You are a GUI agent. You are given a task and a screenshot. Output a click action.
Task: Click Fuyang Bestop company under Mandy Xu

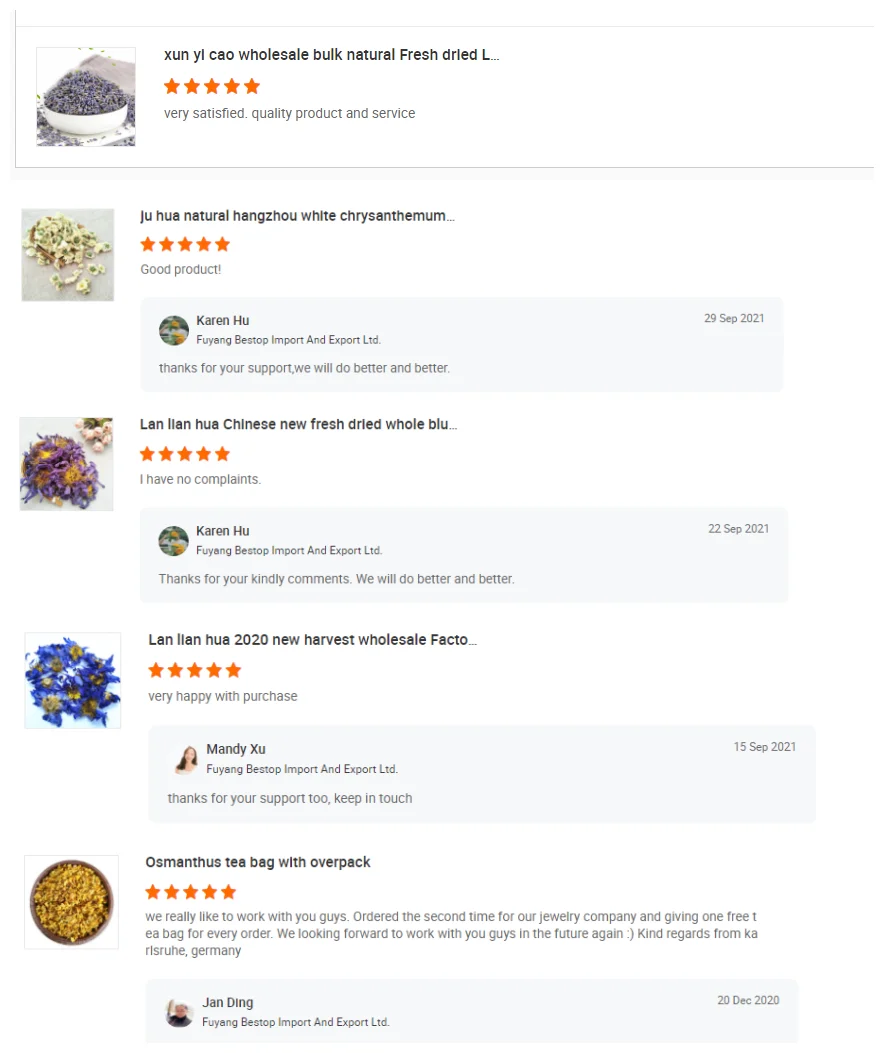(x=302, y=769)
